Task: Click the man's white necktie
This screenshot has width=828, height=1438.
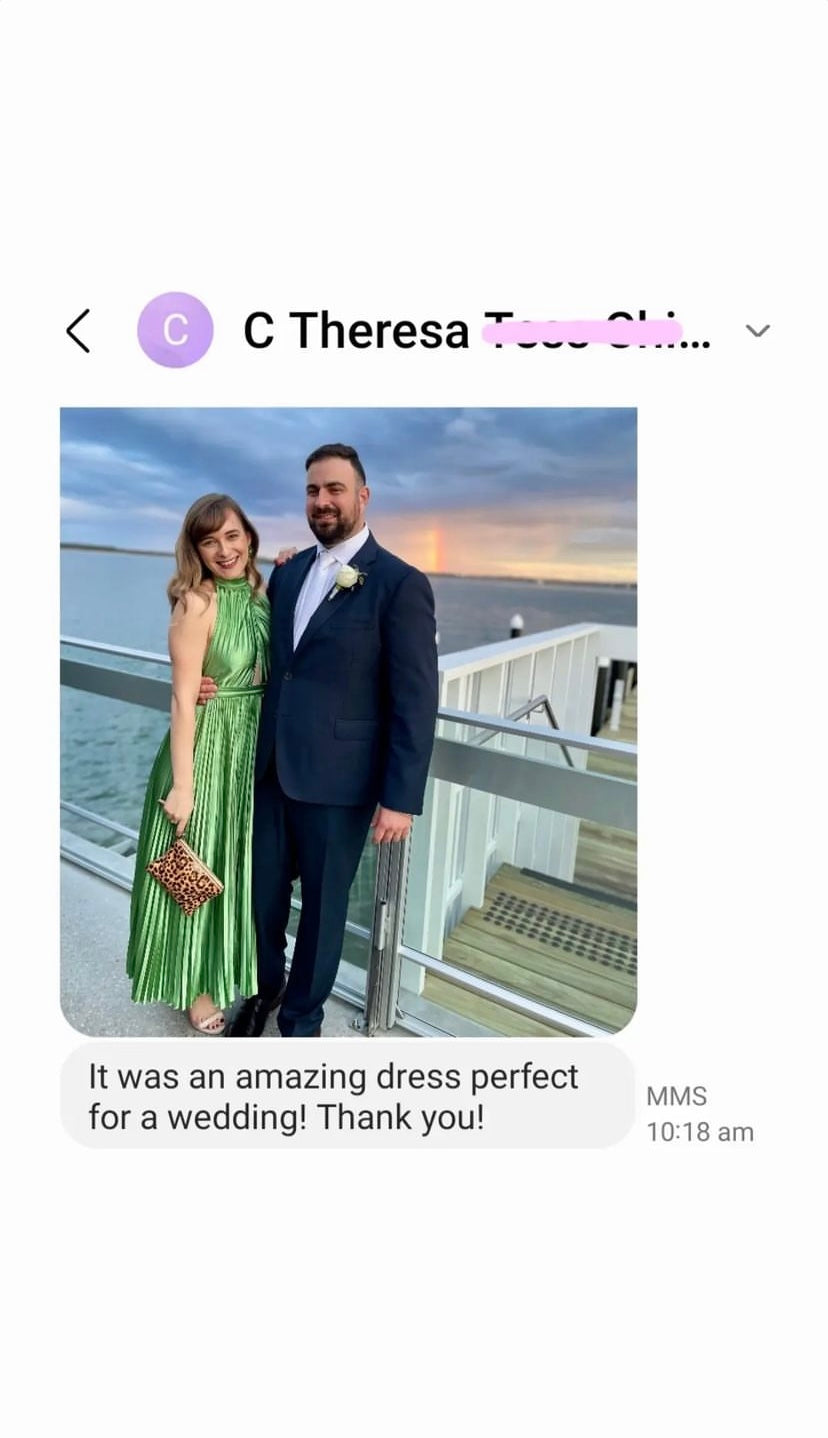Action: click(x=313, y=592)
